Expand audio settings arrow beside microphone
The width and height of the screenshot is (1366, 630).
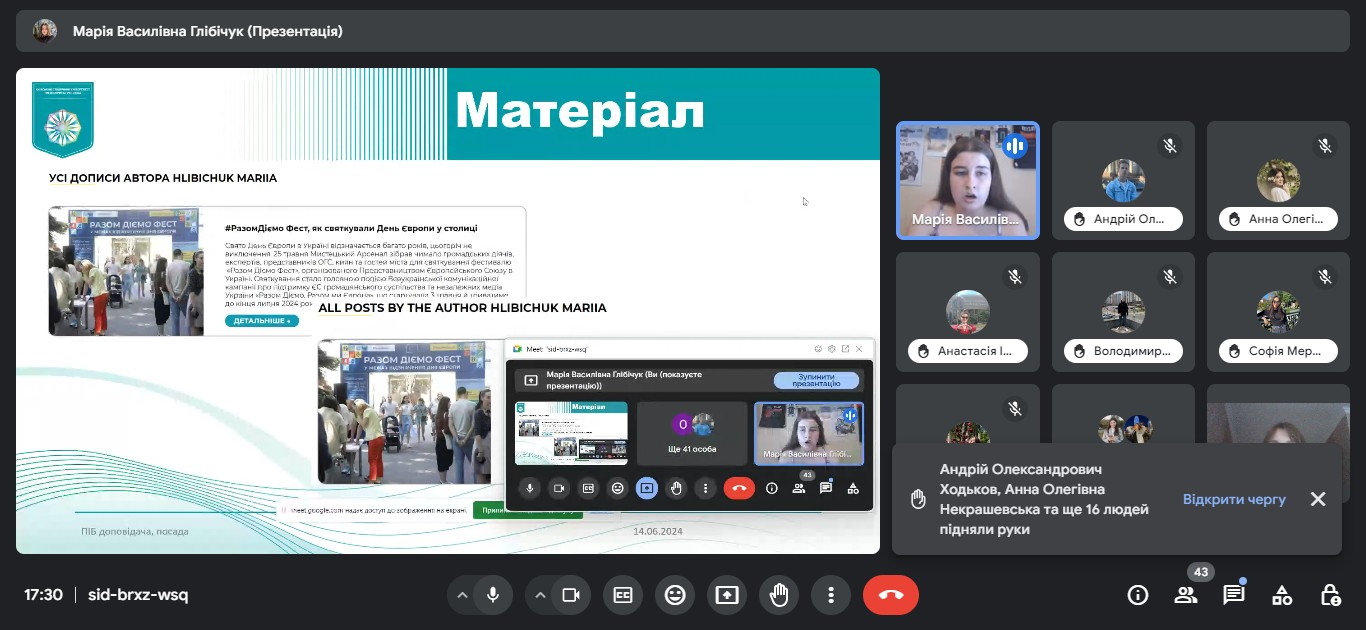462,595
